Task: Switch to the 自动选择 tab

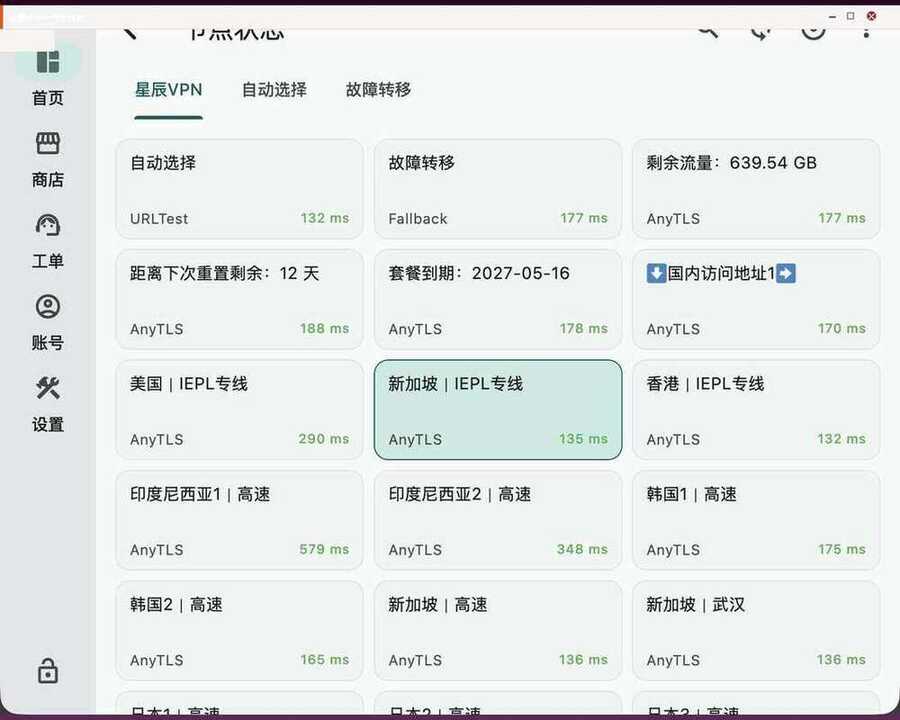Action: 274,90
